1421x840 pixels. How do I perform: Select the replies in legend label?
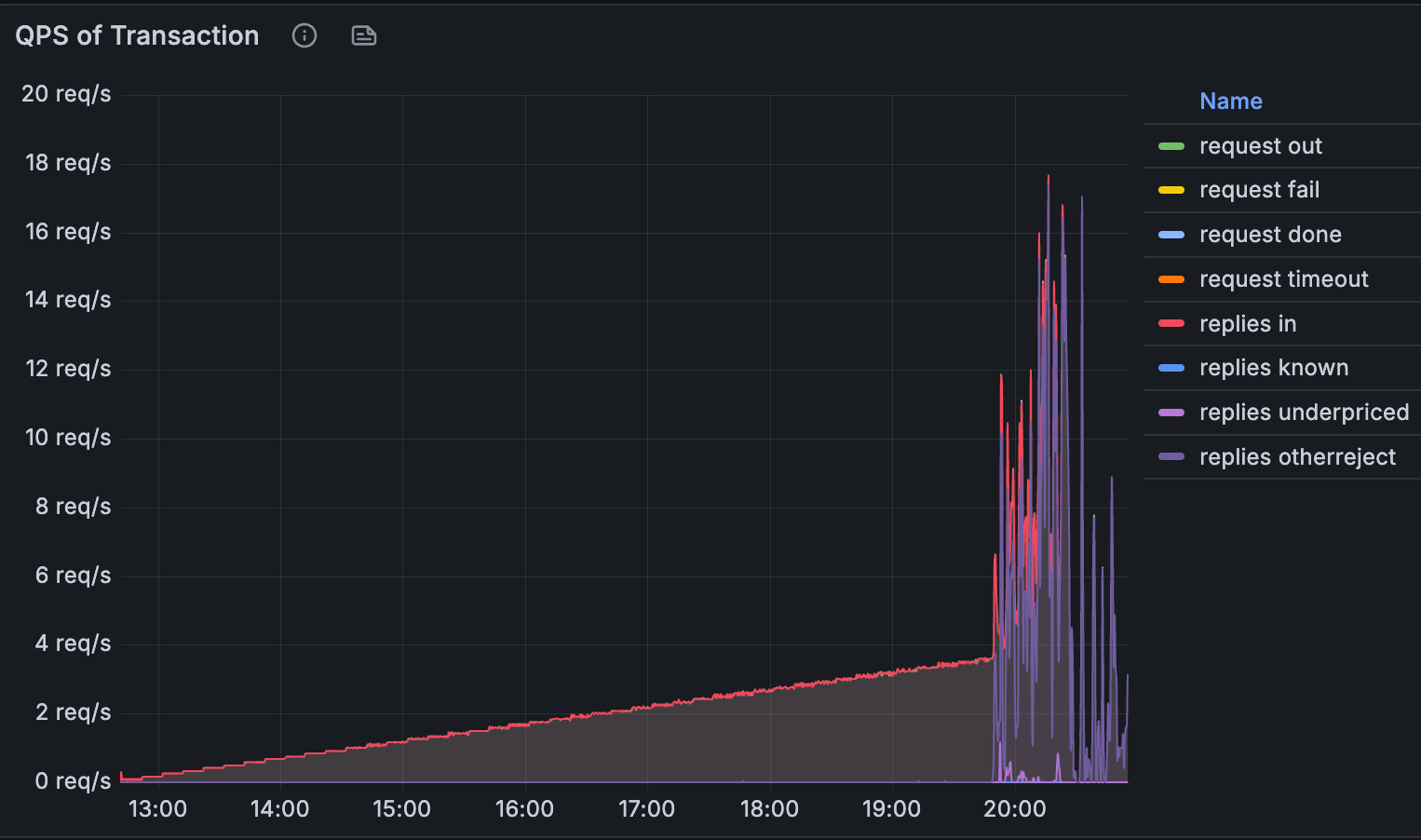pyautogui.click(x=1248, y=324)
